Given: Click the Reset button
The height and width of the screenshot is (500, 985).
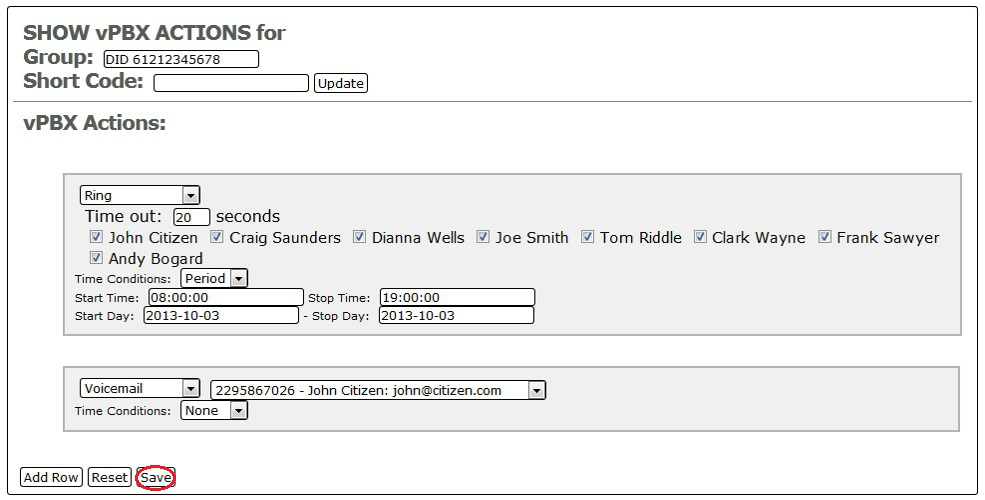Looking at the screenshot, I should coord(109,478).
